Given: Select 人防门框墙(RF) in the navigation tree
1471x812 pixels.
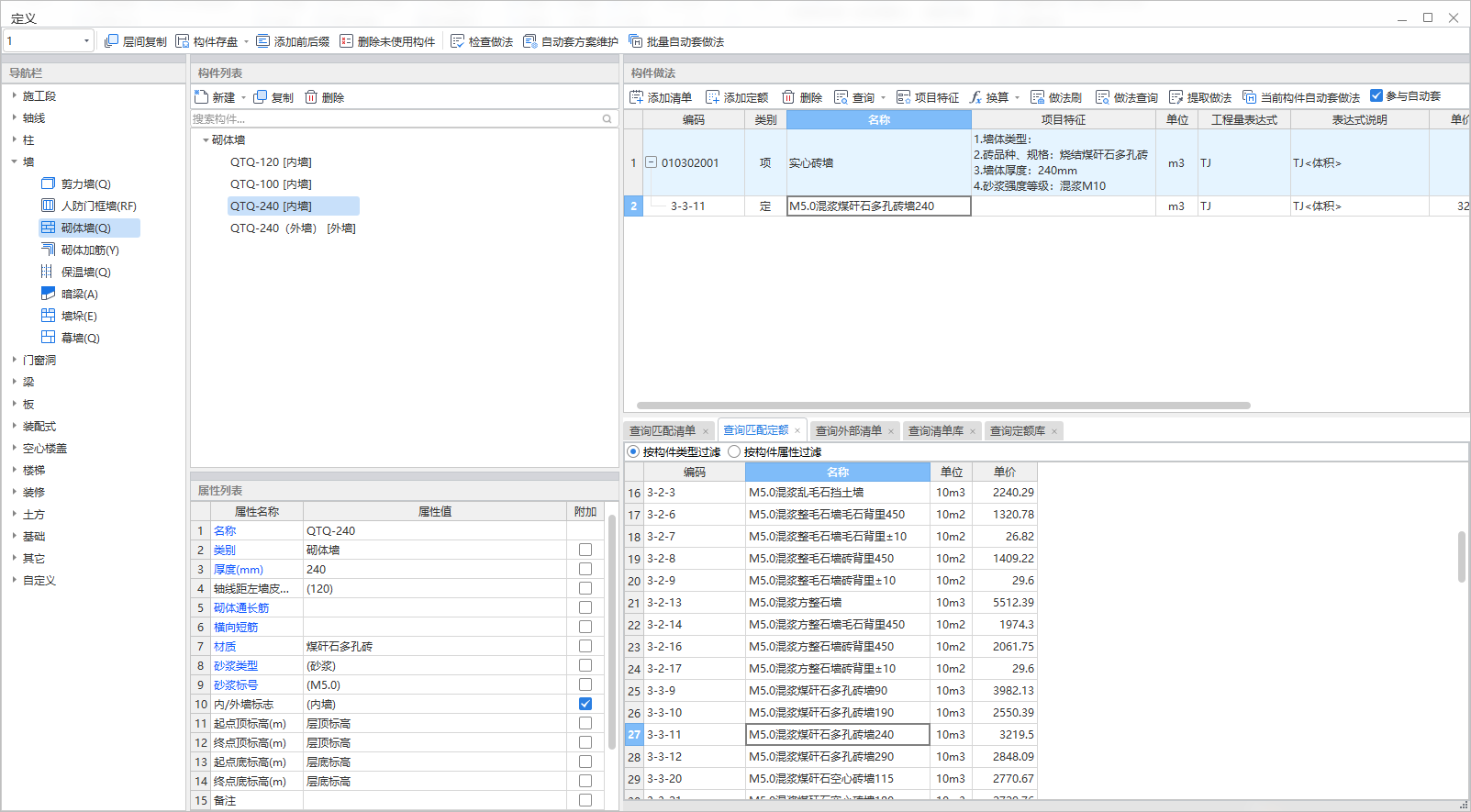Looking at the screenshot, I should (98, 206).
